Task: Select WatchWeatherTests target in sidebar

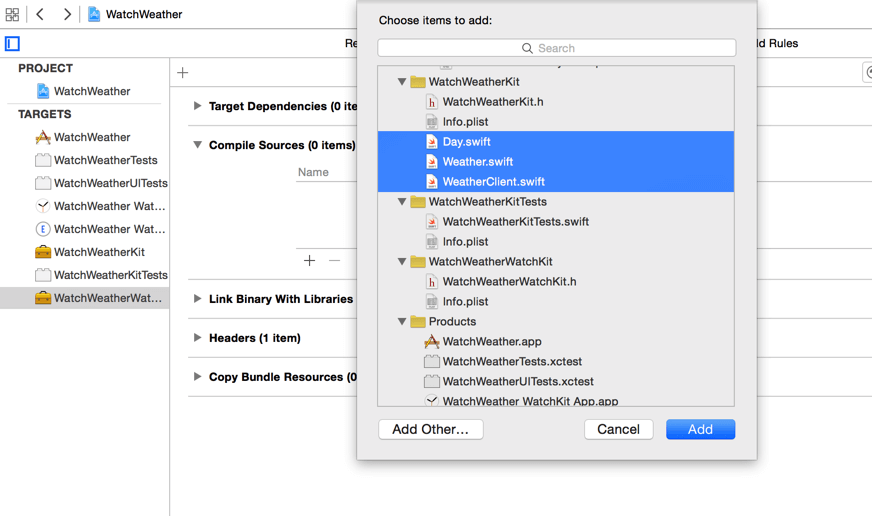Action: coord(105,160)
